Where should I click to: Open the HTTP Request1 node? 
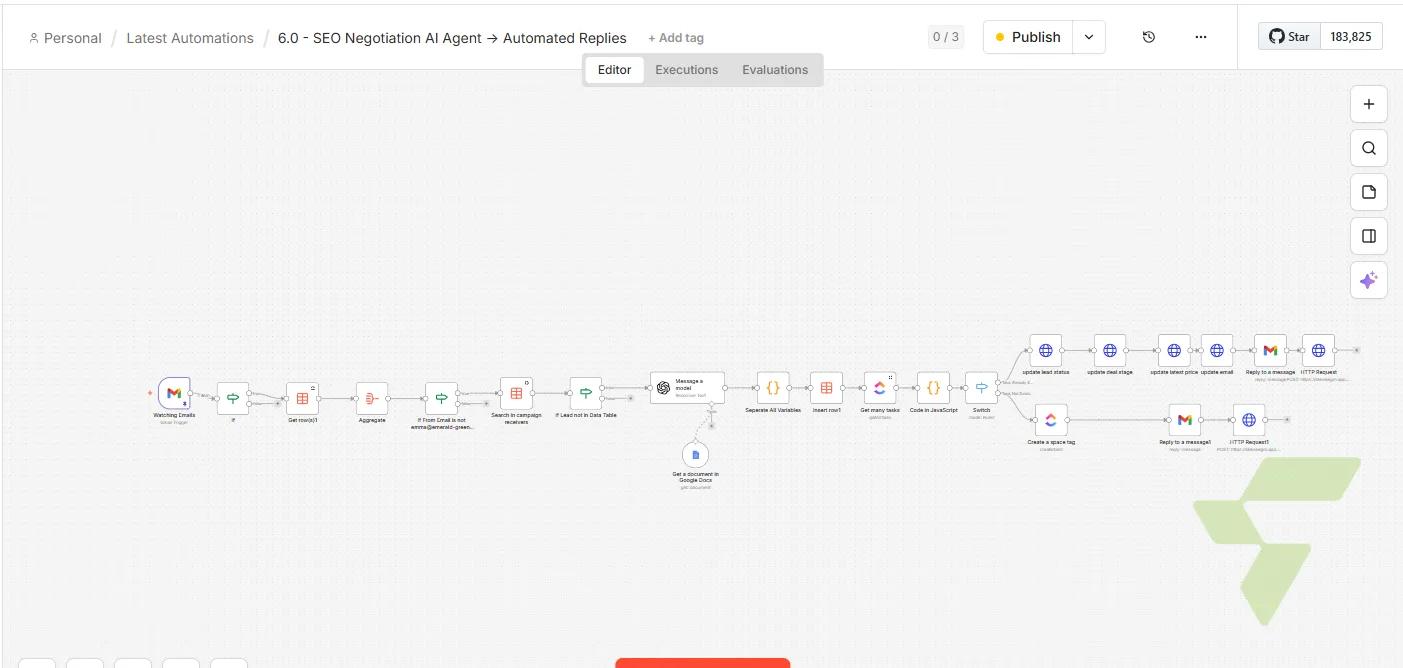pyautogui.click(x=1249, y=420)
